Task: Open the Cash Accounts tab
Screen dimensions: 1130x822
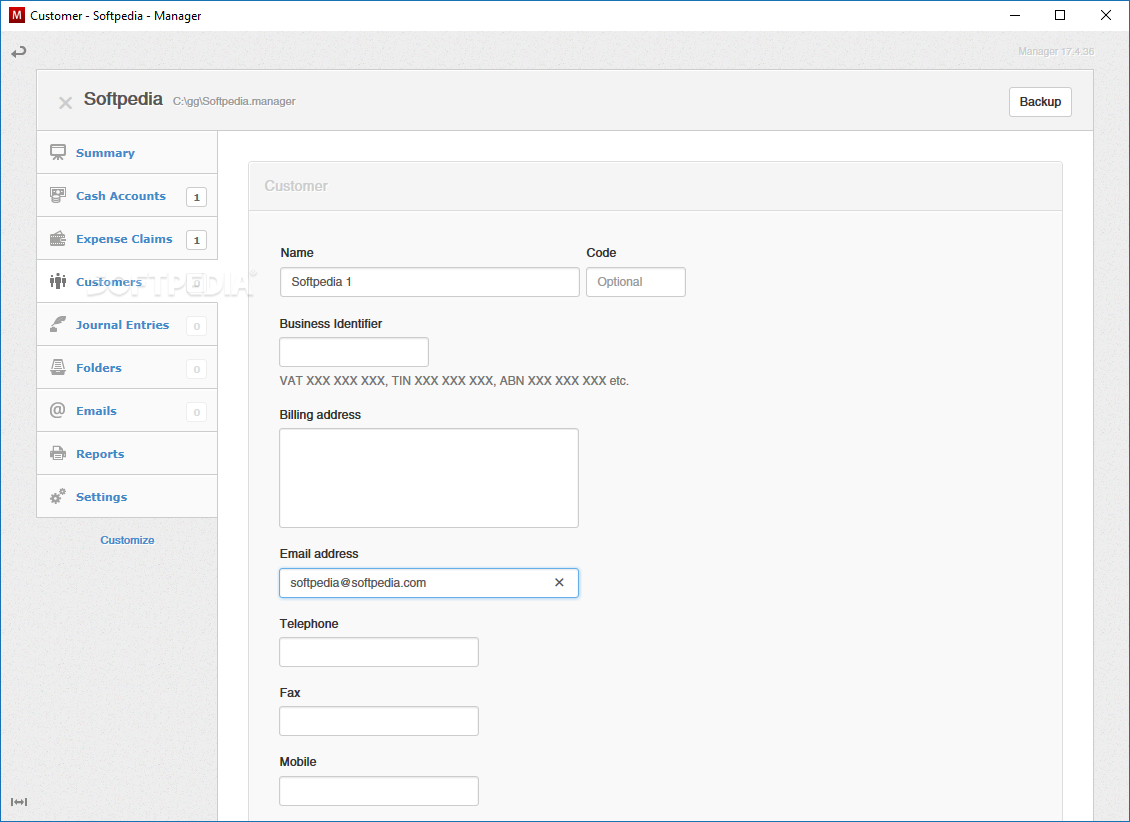Action: click(x=127, y=195)
